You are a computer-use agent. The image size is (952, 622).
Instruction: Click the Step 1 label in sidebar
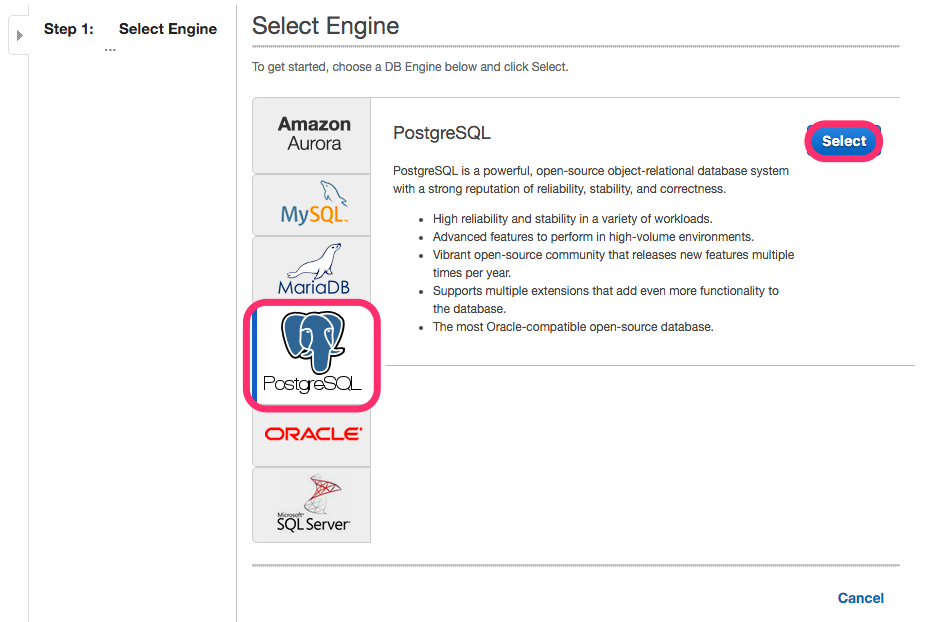coord(69,29)
